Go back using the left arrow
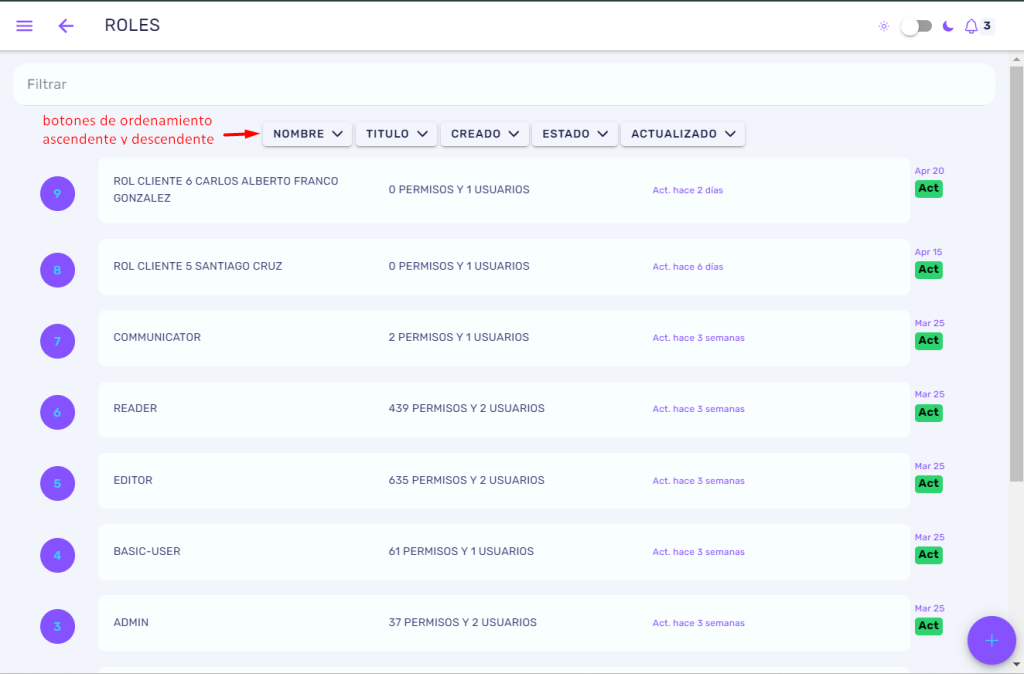This screenshot has height=674, width=1024. 66,25
